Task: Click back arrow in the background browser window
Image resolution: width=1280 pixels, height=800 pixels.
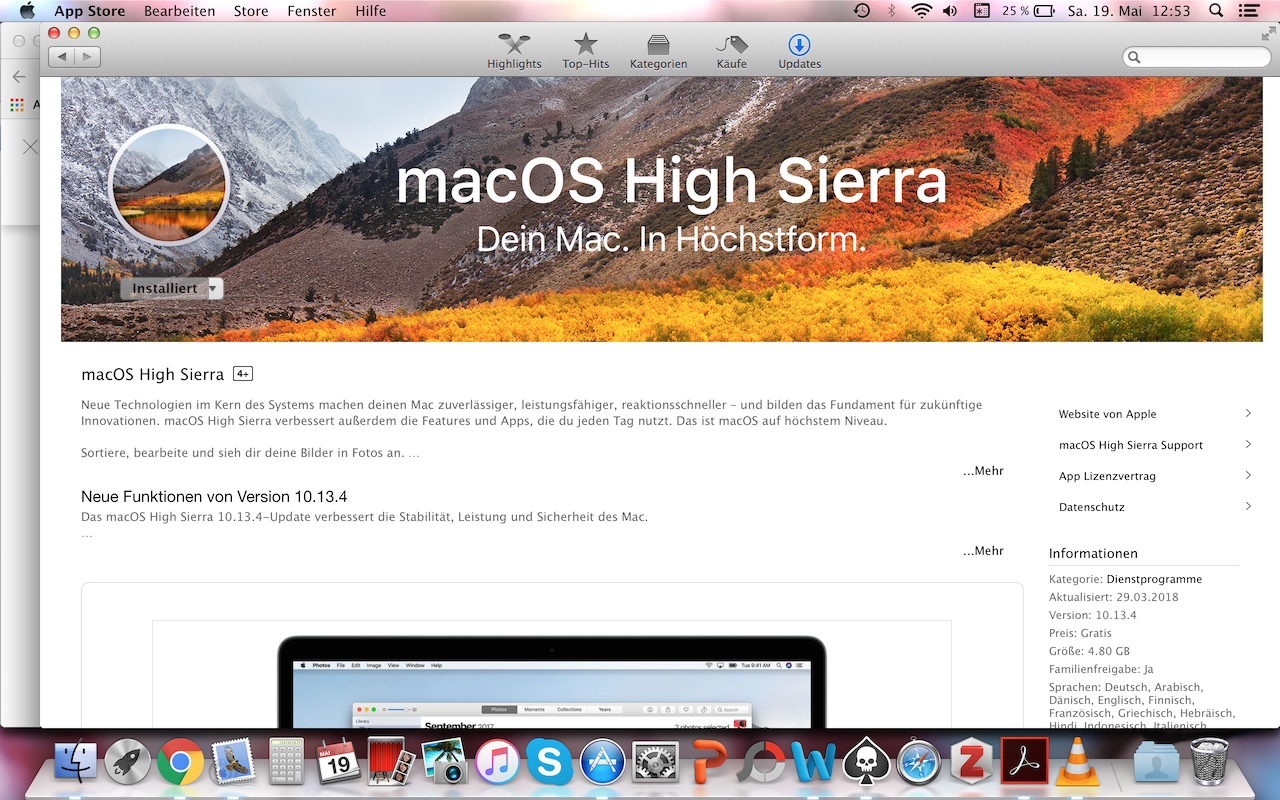Action: click(18, 76)
